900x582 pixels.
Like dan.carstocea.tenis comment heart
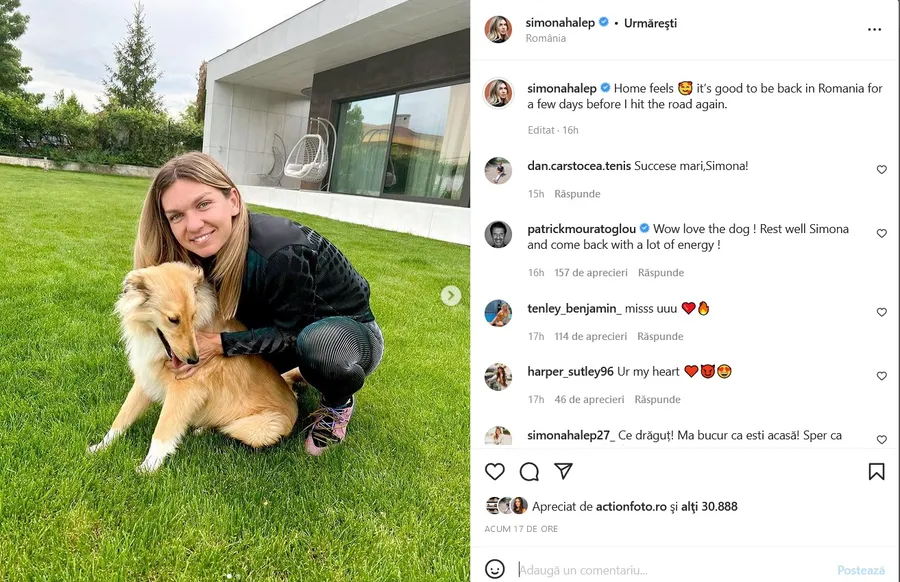[882, 169]
